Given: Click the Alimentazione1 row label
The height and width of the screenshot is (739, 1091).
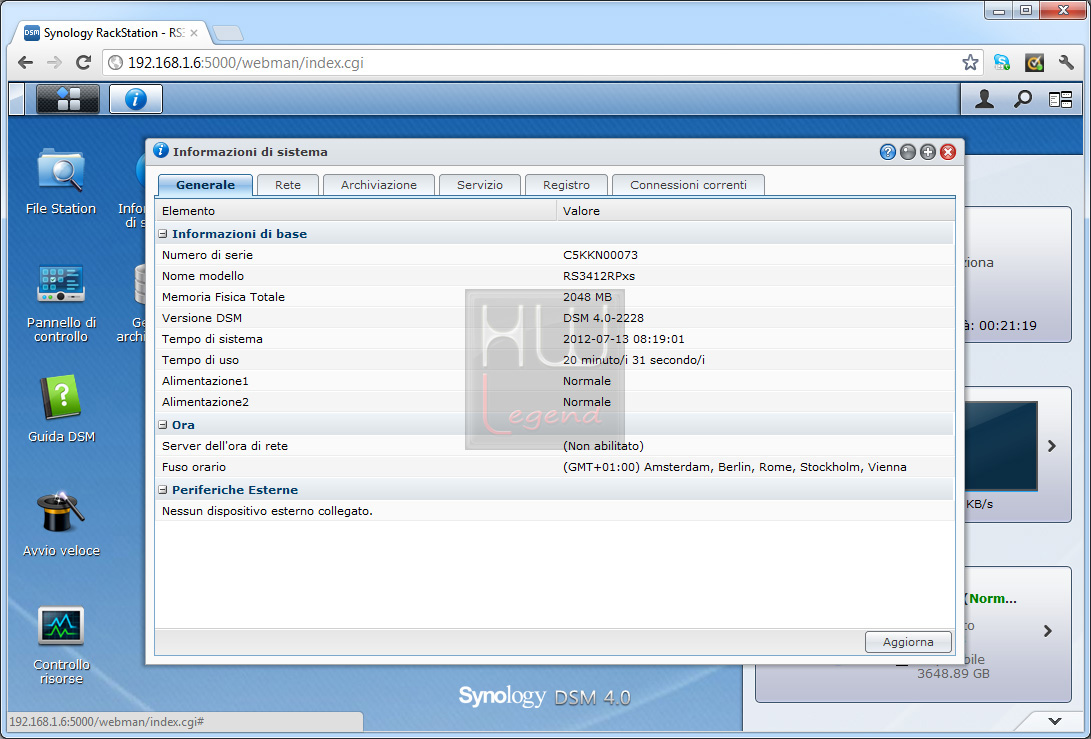Looking at the screenshot, I should tap(205, 381).
